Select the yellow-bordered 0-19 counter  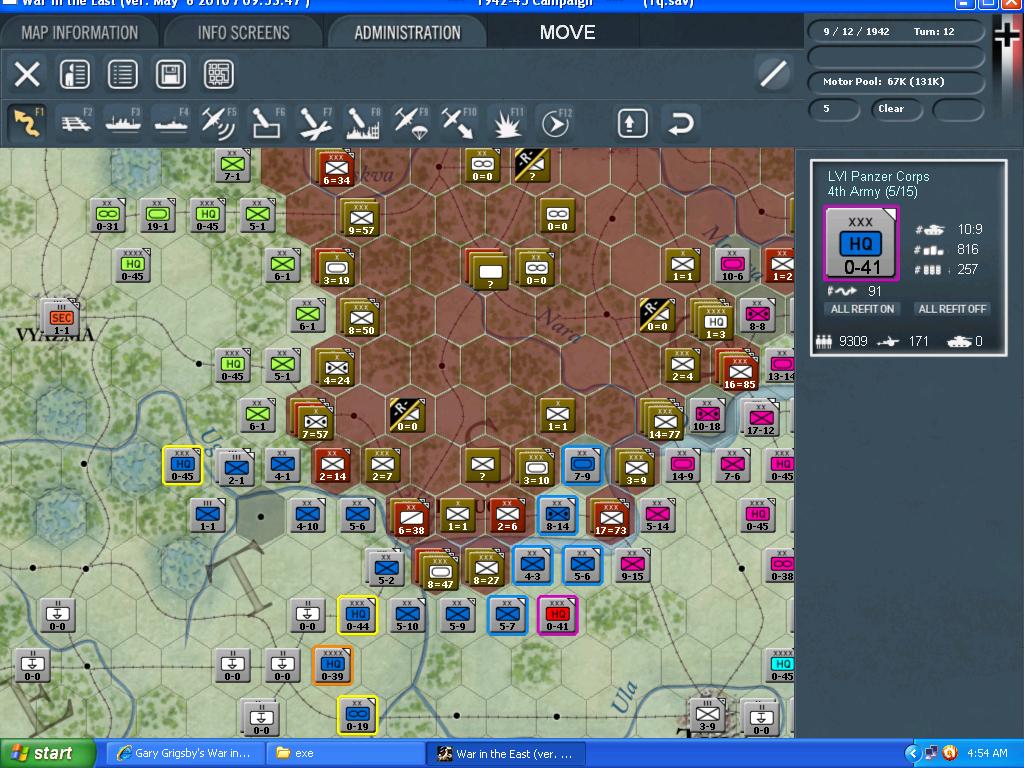357,715
